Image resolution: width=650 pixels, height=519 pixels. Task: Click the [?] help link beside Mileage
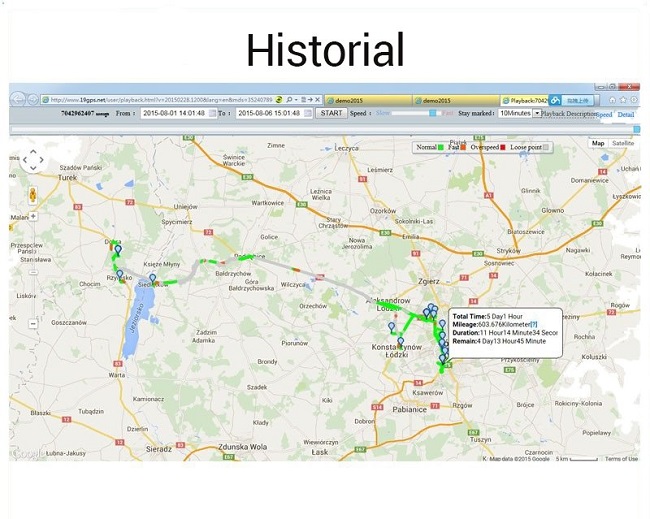[x=534, y=325]
